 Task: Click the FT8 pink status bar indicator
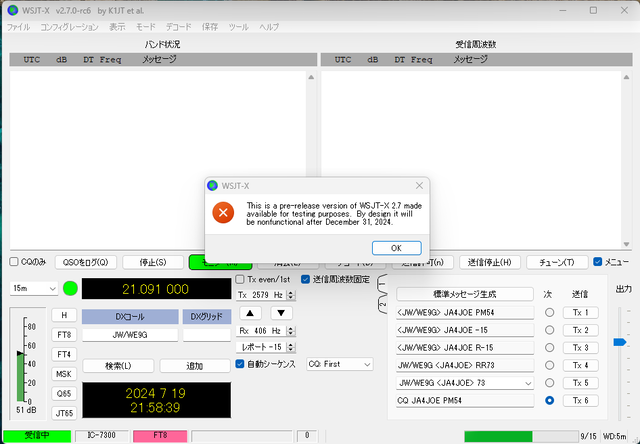point(160,435)
